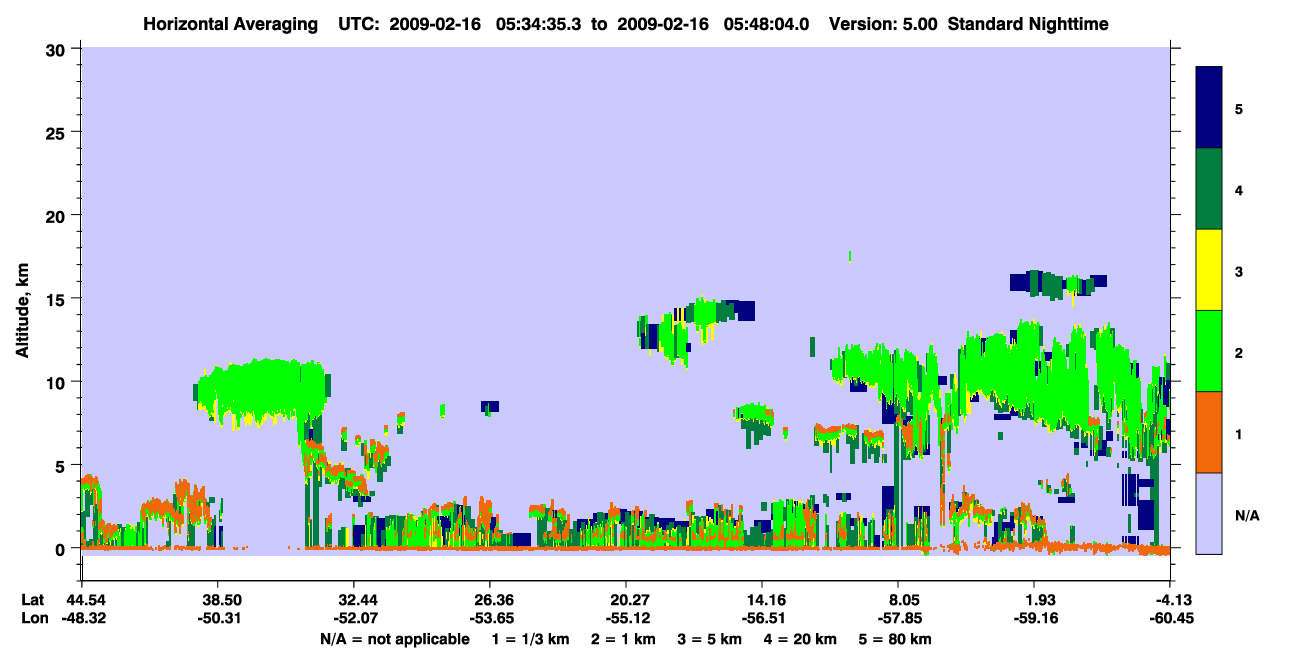Image resolution: width=1300 pixels, height=667 pixels.
Task: Click the longitude value -60.45
Action: click(x=1172, y=618)
